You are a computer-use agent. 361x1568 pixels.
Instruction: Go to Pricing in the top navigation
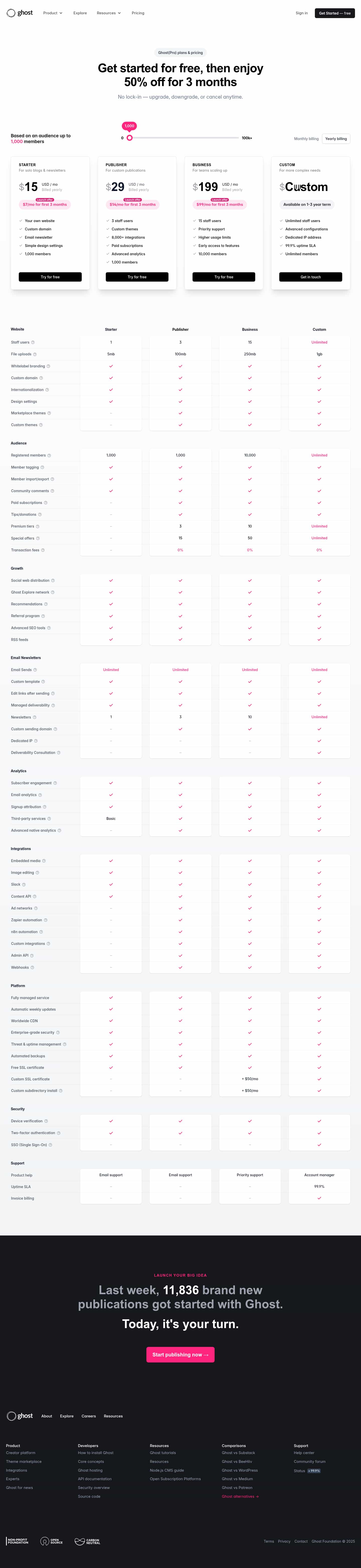click(x=138, y=13)
